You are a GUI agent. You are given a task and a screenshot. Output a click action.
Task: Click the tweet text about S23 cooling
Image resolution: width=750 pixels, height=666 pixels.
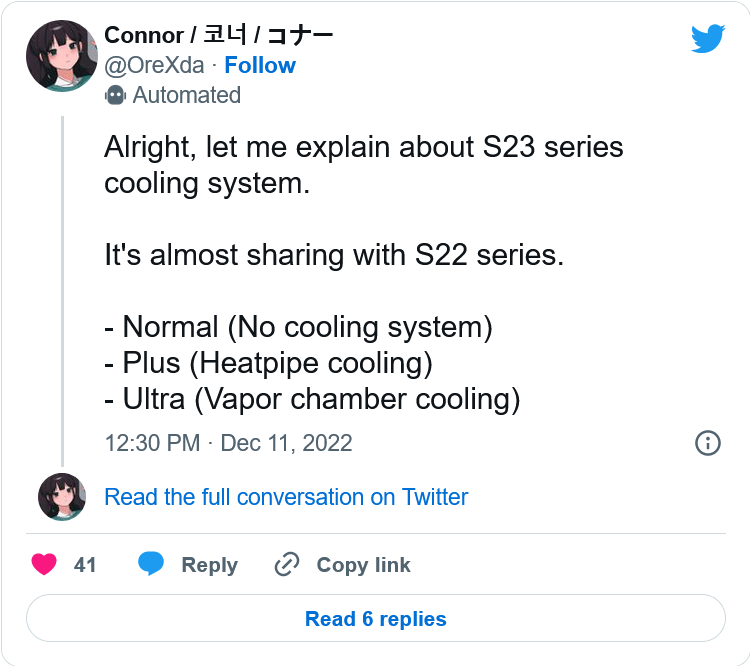(364, 165)
